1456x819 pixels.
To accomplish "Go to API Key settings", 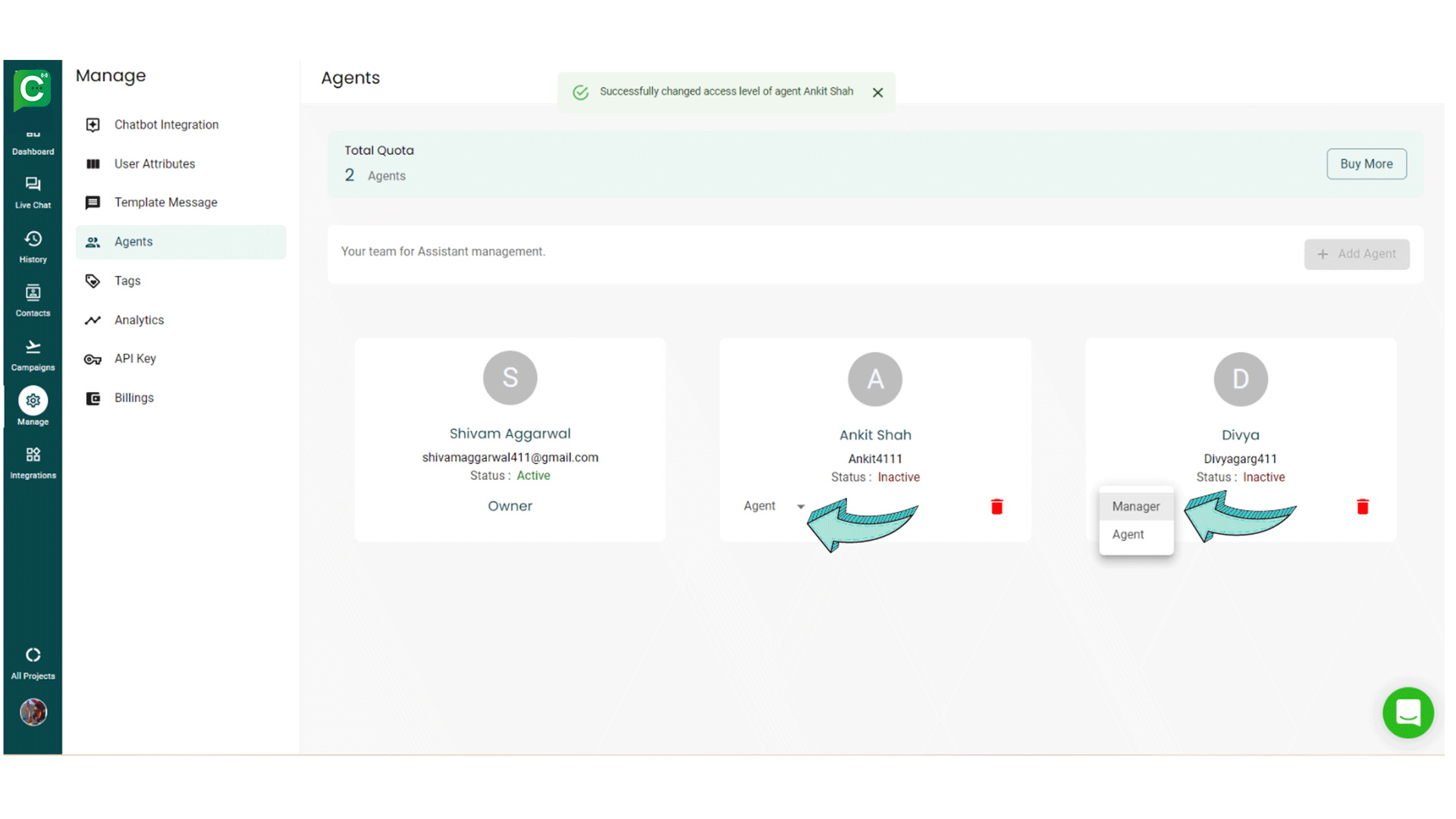I will (x=135, y=359).
